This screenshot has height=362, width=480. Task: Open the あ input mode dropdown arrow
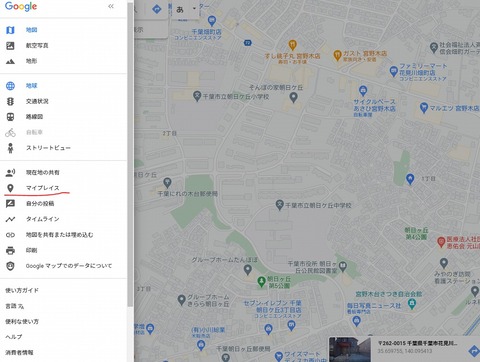[194, 8]
